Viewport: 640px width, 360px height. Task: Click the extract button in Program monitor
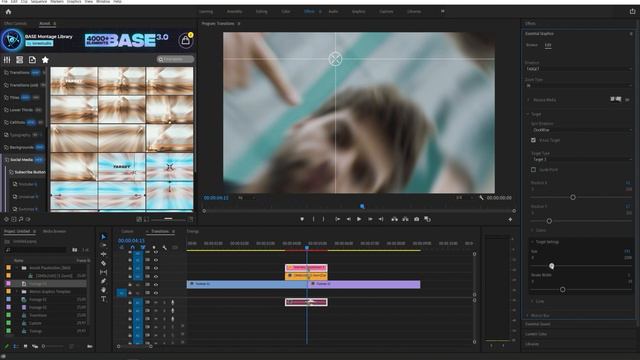(405, 219)
